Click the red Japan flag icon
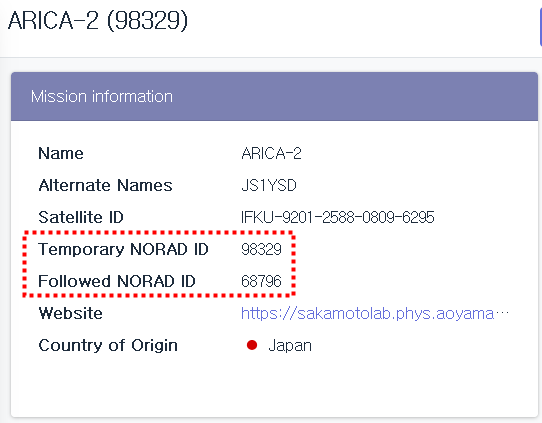This screenshot has width=542, height=423. pos(252,345)
